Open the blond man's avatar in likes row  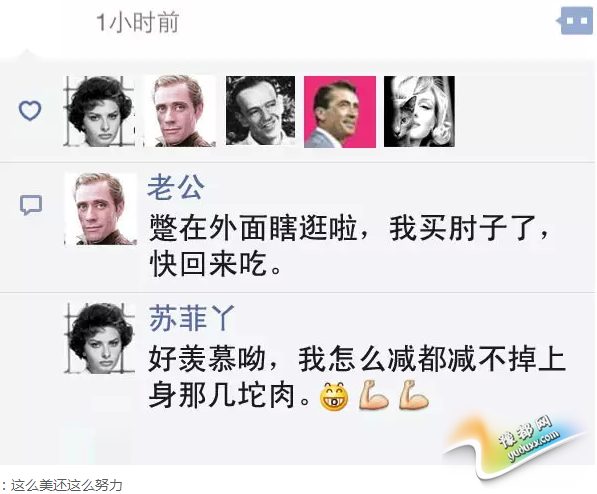point(179,111)
